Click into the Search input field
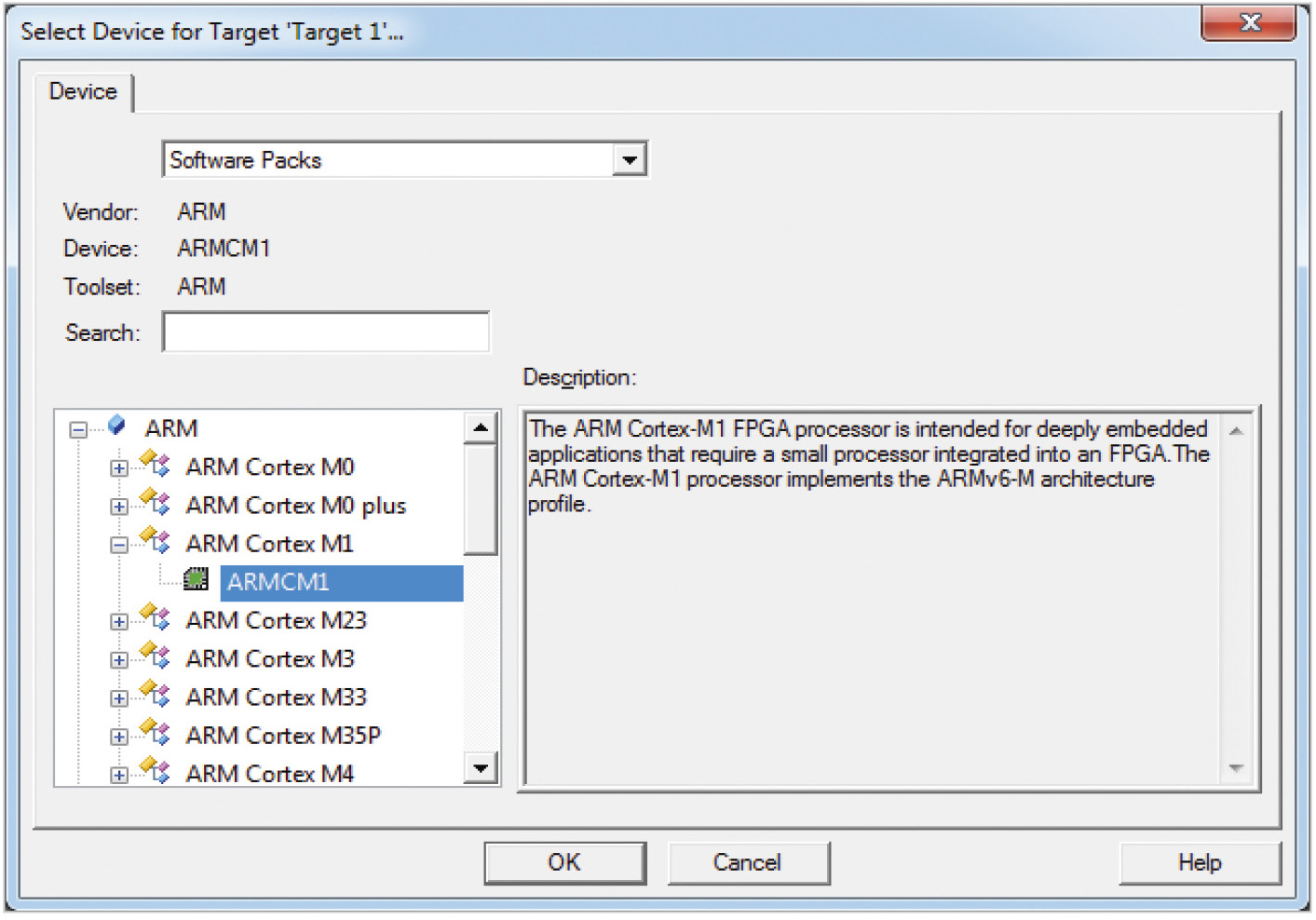Viewport: 1316px width, 920px height. coord(326,332)
